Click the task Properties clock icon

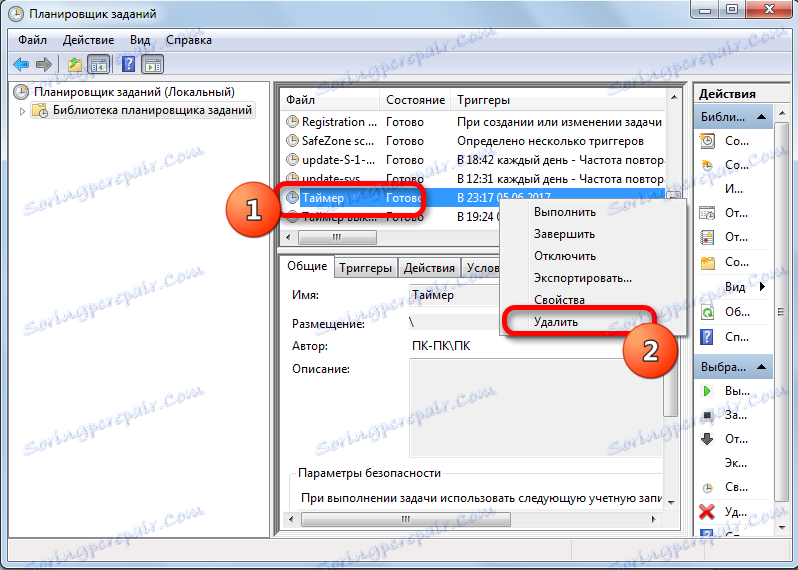(707, 488)
